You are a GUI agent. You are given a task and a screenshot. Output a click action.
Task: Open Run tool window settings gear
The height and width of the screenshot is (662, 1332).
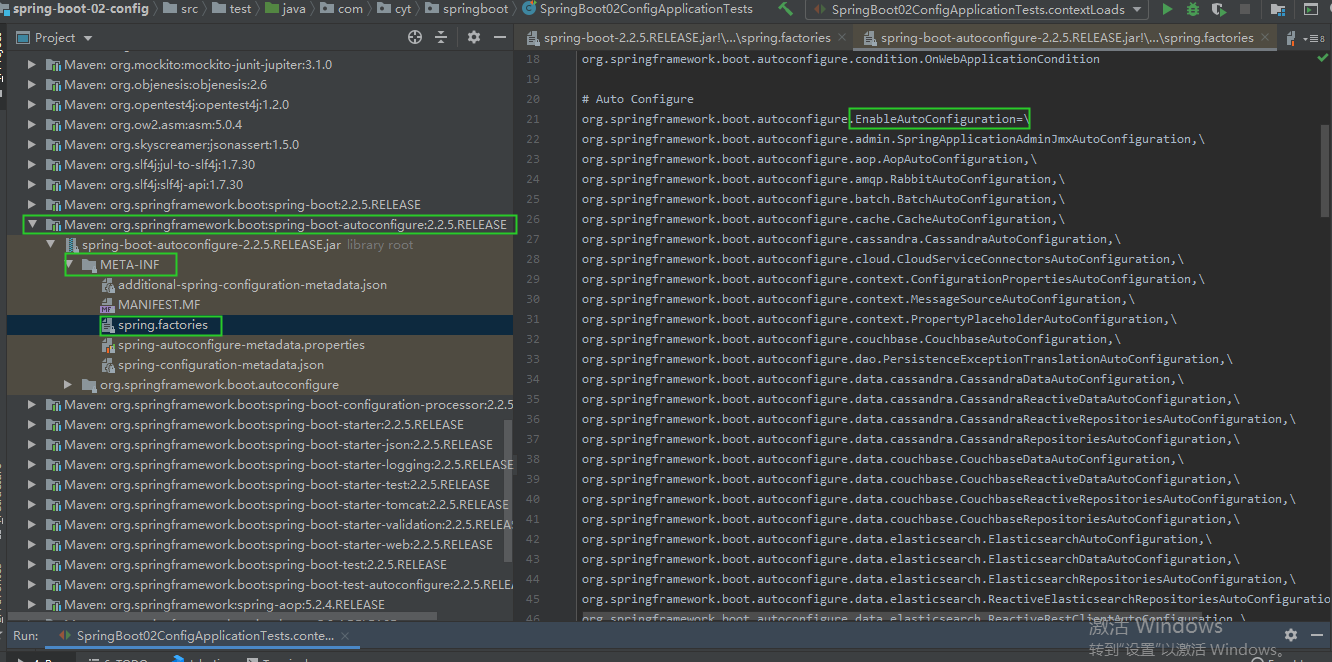[1290, 635]
